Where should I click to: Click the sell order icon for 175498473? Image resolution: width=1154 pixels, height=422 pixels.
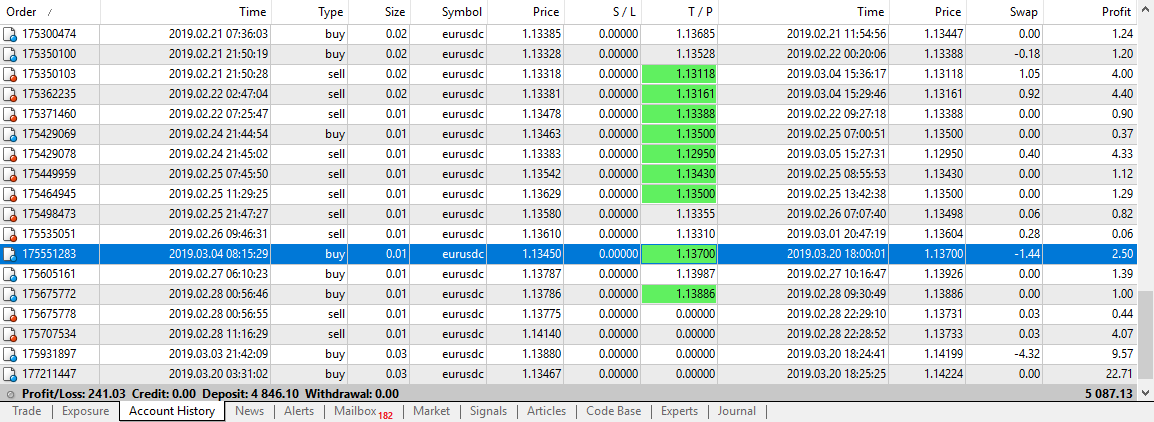pos(10,214)
